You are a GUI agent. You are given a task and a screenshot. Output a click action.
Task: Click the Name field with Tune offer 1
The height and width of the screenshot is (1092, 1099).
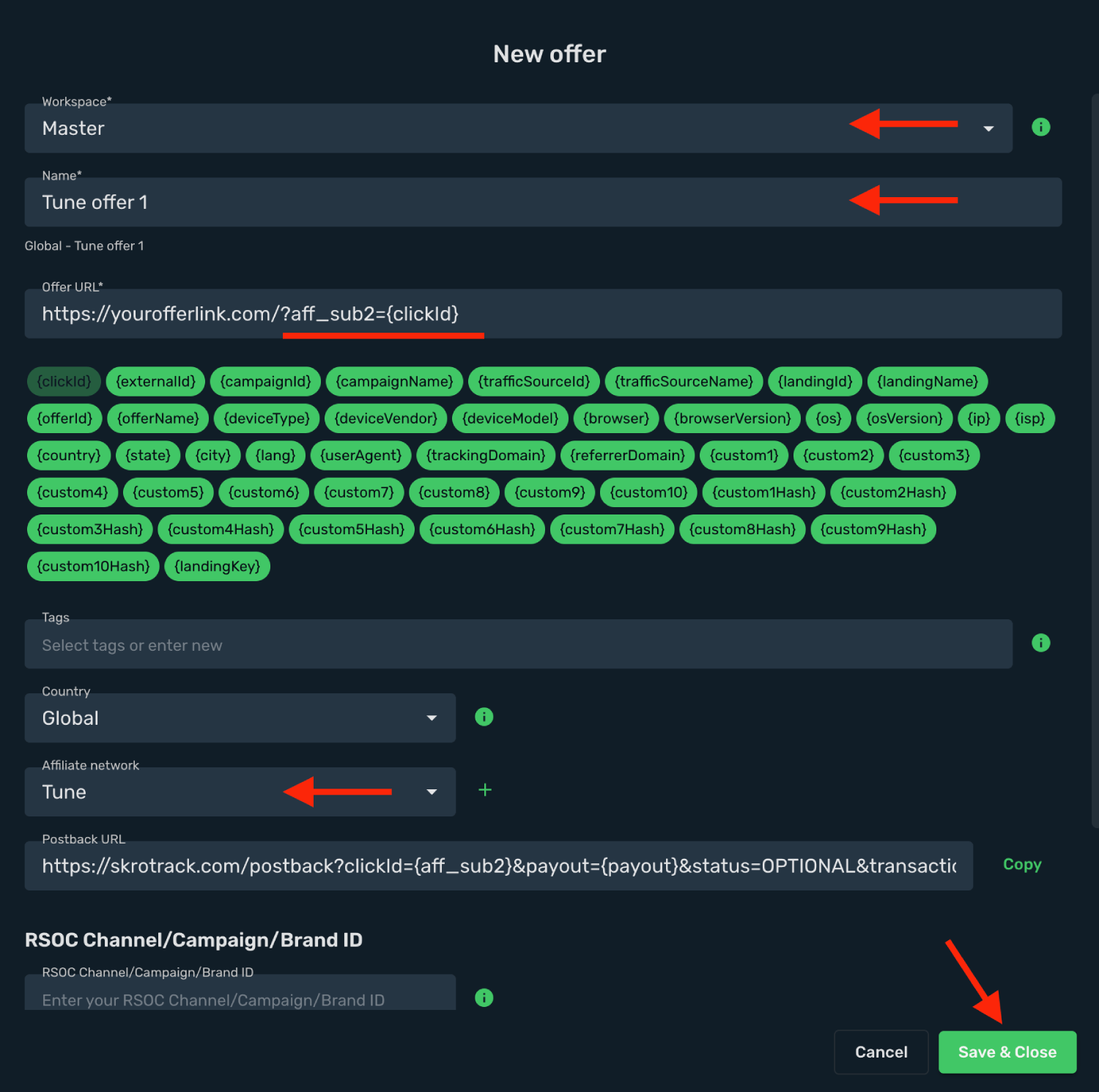pyautogui.click(x=543, y=202)
